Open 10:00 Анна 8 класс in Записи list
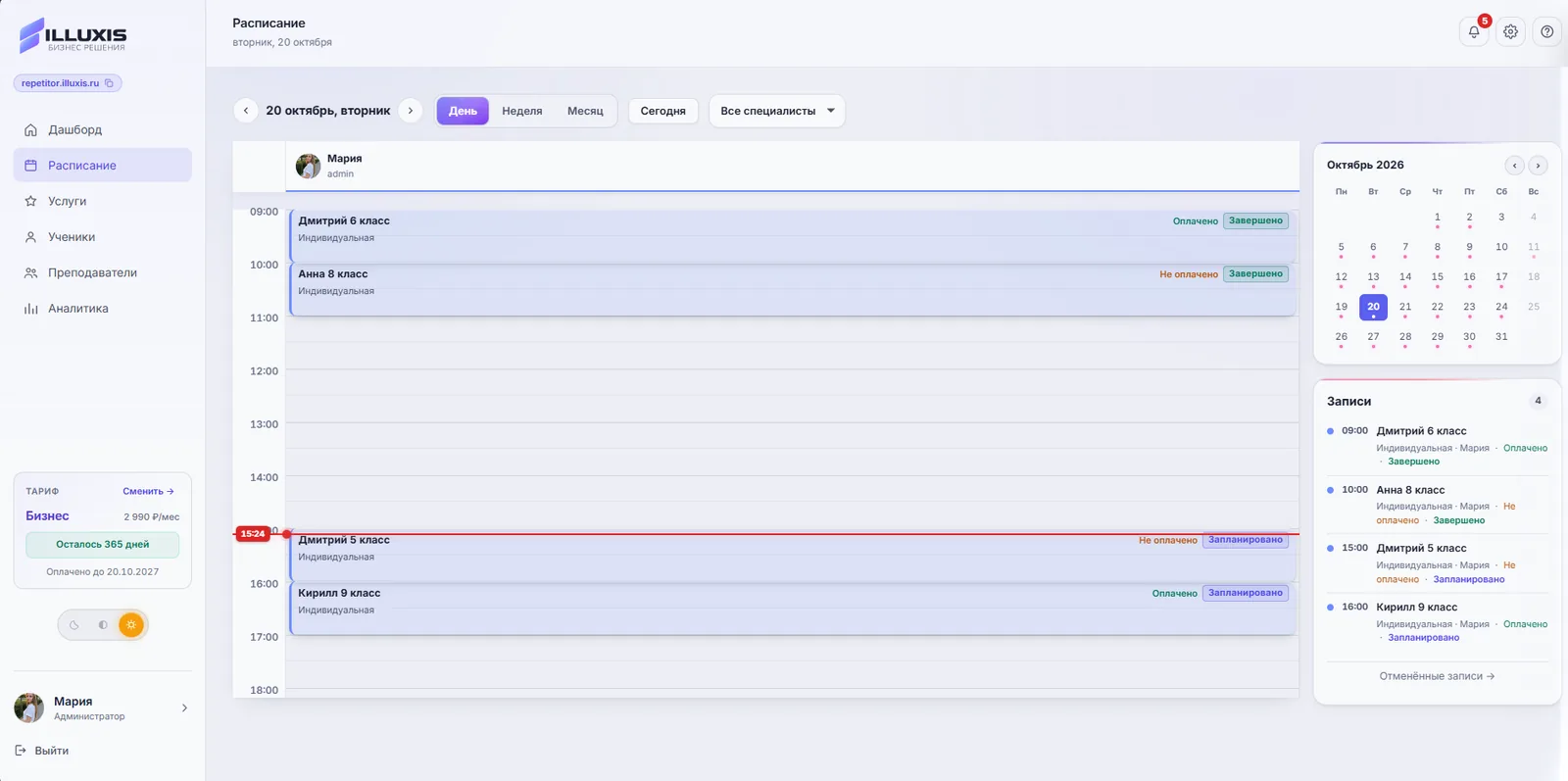The height and width of the screenshot is (781, 1568). pos(1438,505)
